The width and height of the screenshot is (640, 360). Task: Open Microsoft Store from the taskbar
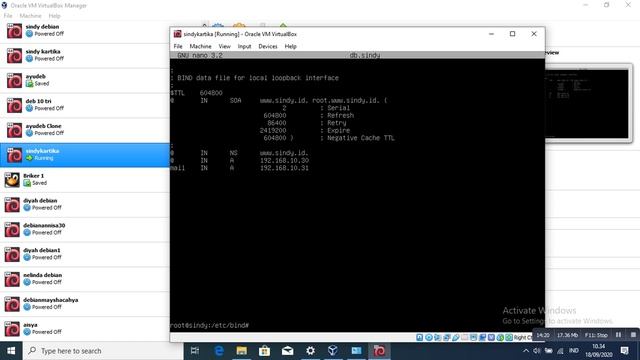[x=264, y=351]
